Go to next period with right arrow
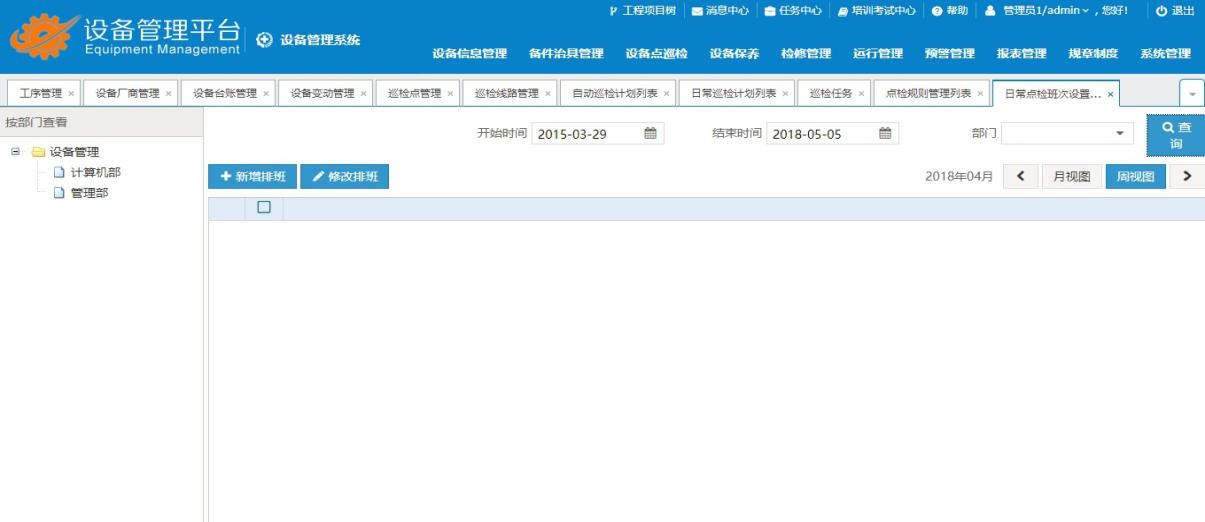The width and height of the screenshot is (1205, 522). (1187, 177)
